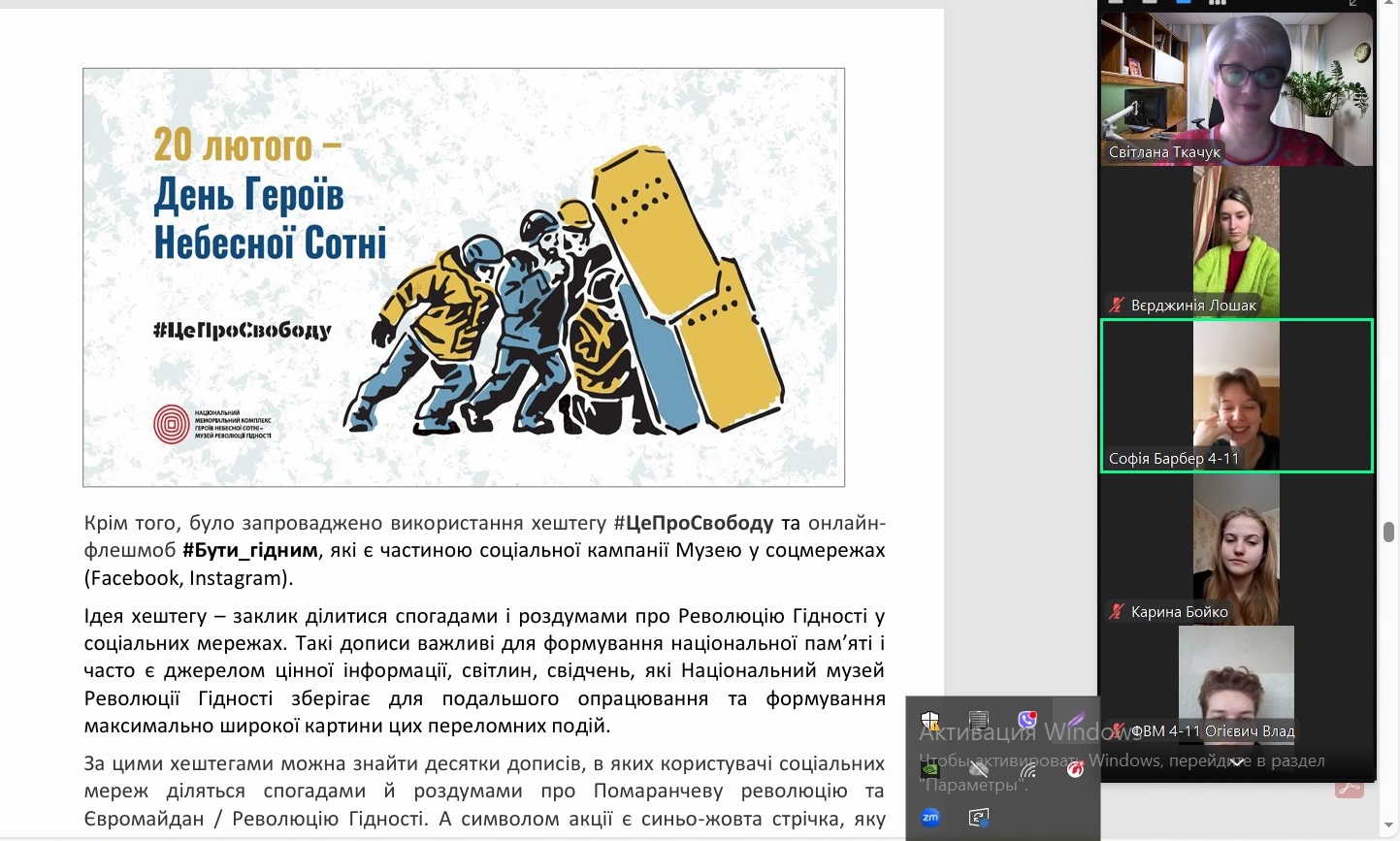Click the red round tray icon
Viewport: 1400px width, 841px height.
(1075, 769)
